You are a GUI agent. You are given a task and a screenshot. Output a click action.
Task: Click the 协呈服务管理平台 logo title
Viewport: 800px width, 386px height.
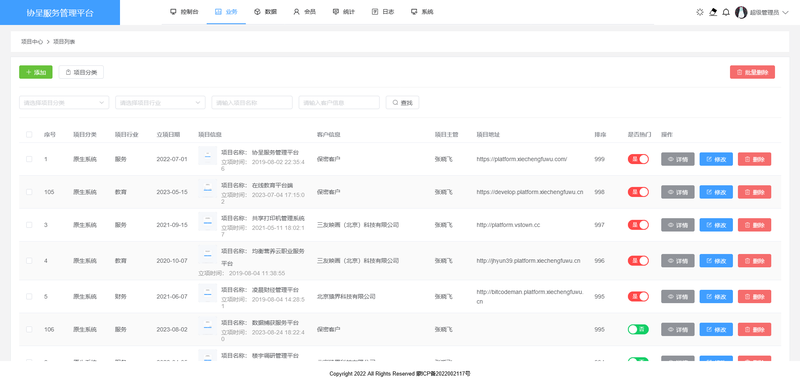point(60,13)
